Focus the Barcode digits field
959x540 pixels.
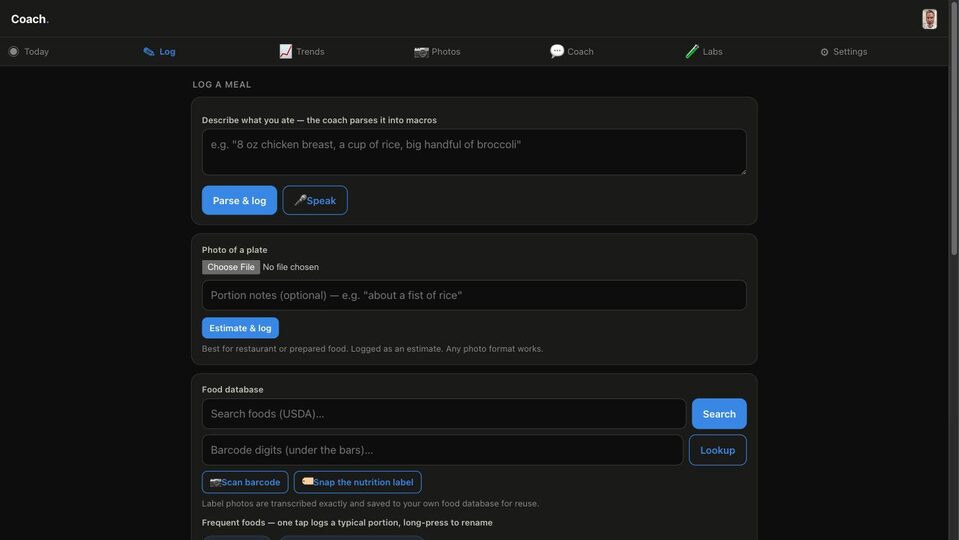click(442, 449)
